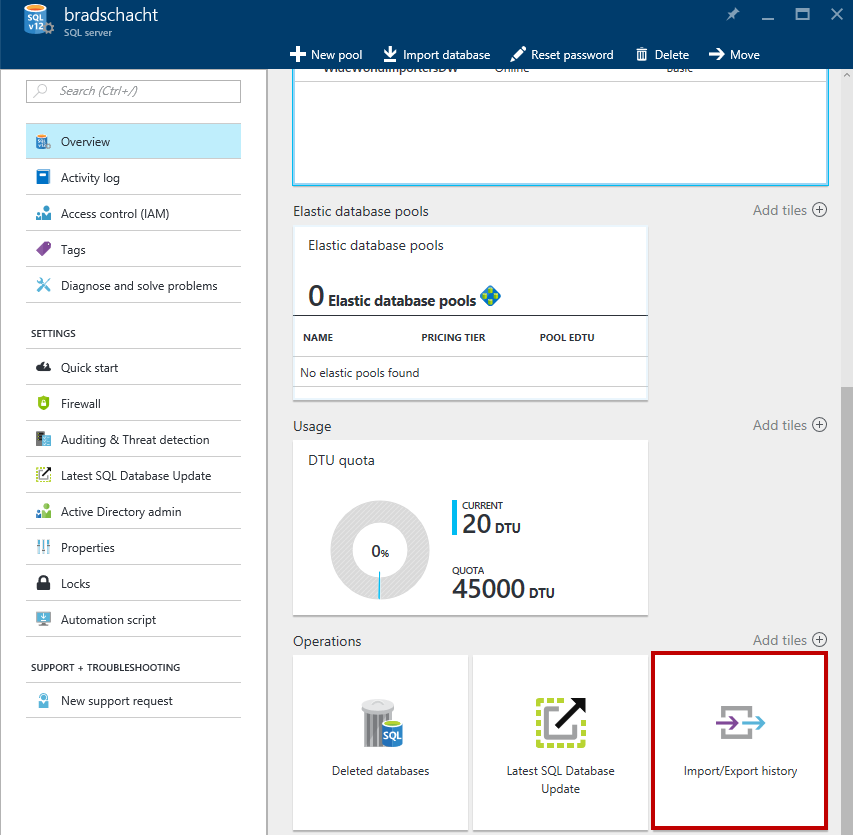
Task: Click the bradschacht blade title
Action: pos(111,15)
